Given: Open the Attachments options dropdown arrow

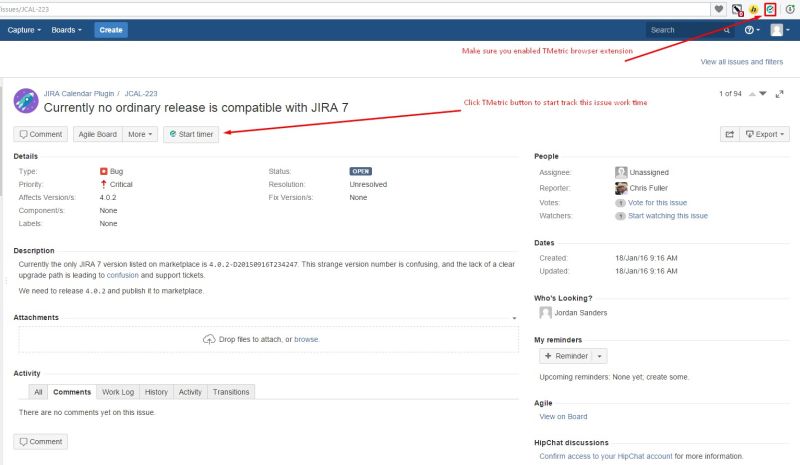Looking at the screenshot, I should pos(514,318).
